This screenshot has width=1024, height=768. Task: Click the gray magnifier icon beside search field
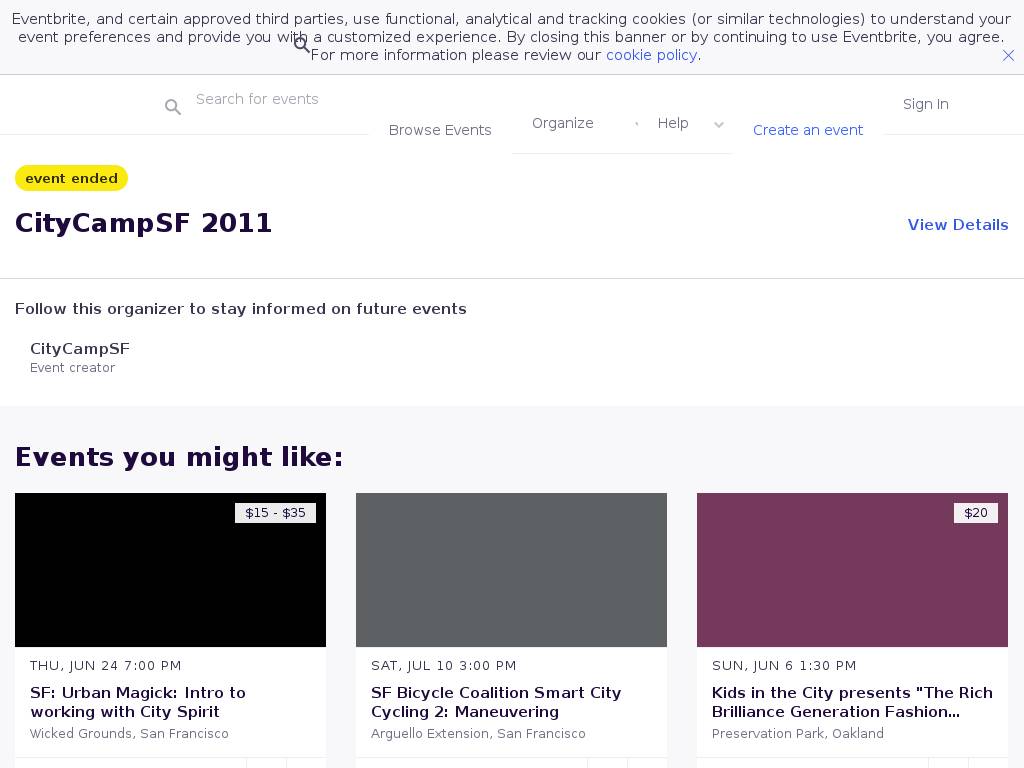click(173, 107)
